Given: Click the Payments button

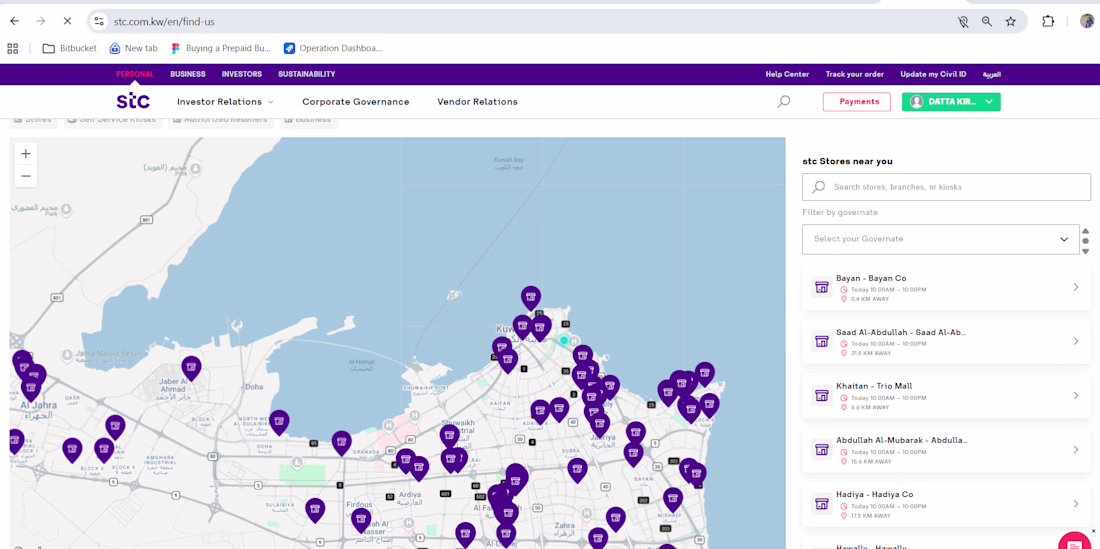Looking at the screenshot, I should click(x=857, y=102).
